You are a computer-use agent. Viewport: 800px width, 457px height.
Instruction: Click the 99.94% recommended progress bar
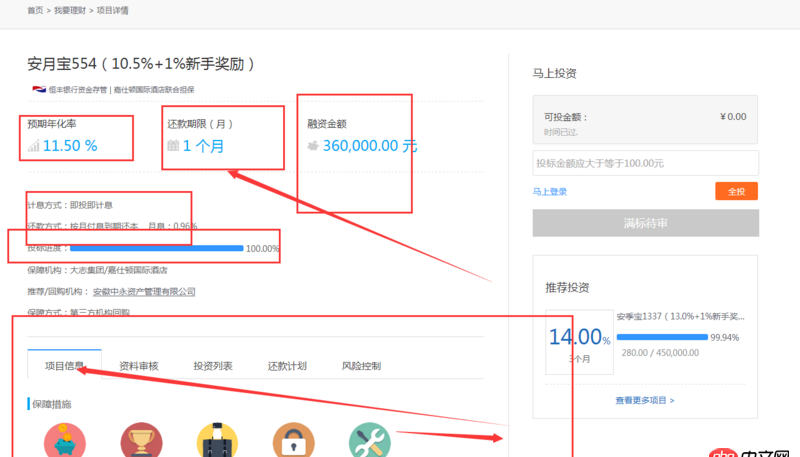coord(662,337)
